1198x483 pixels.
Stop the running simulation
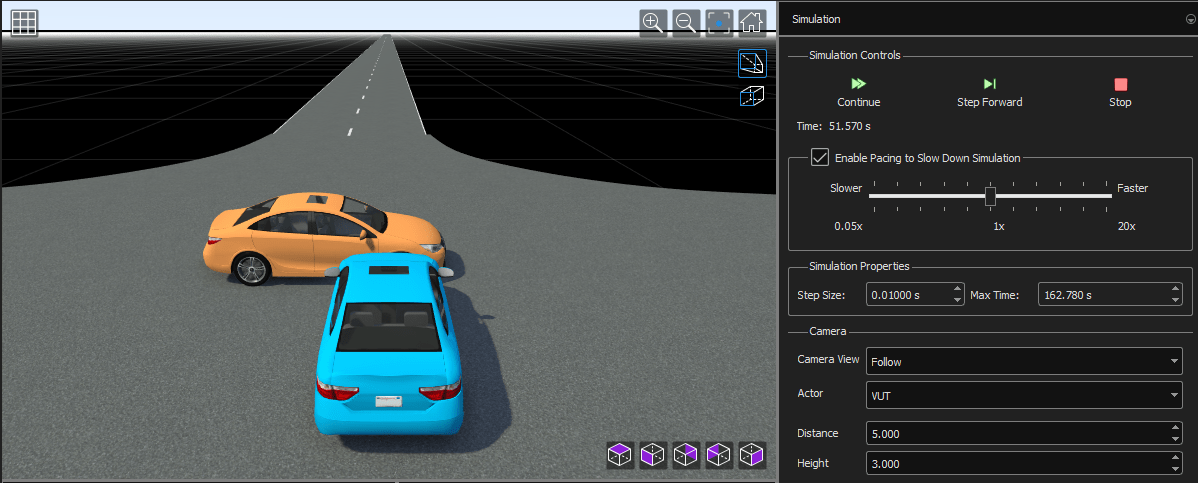(x=1120, y=92)
